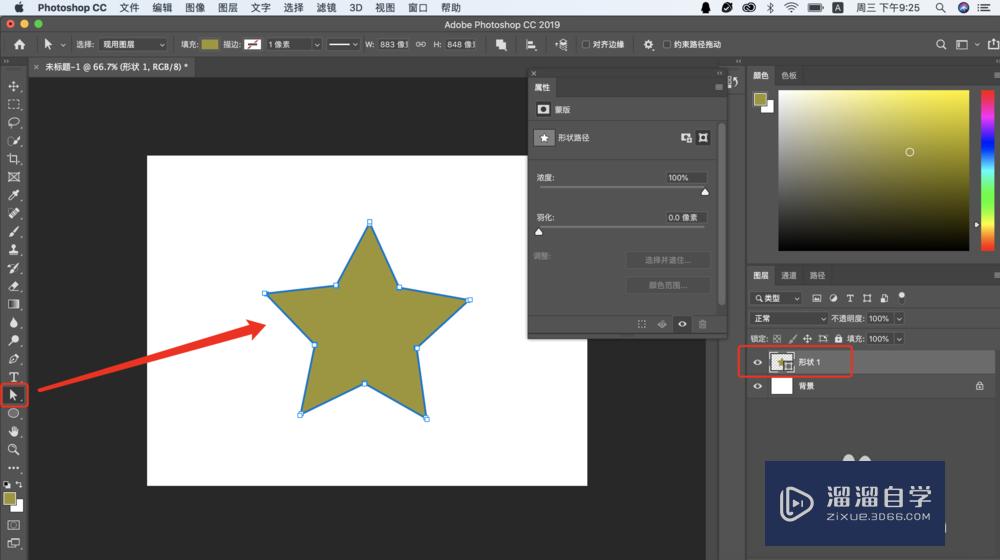Viewport: 1000px width, 560px height.
Task: Pick the Horizontal Type tool
Action: pos(13,377)
